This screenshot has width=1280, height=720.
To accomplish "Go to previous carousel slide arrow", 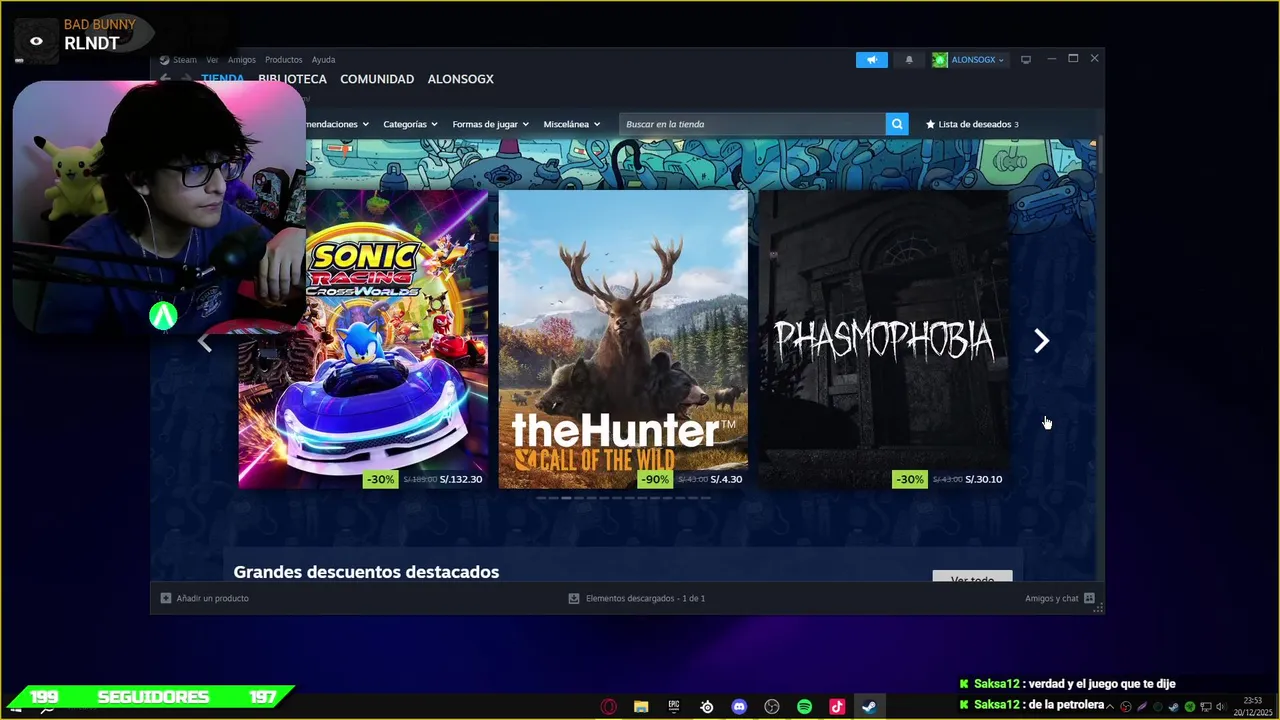I will [204, 342].
